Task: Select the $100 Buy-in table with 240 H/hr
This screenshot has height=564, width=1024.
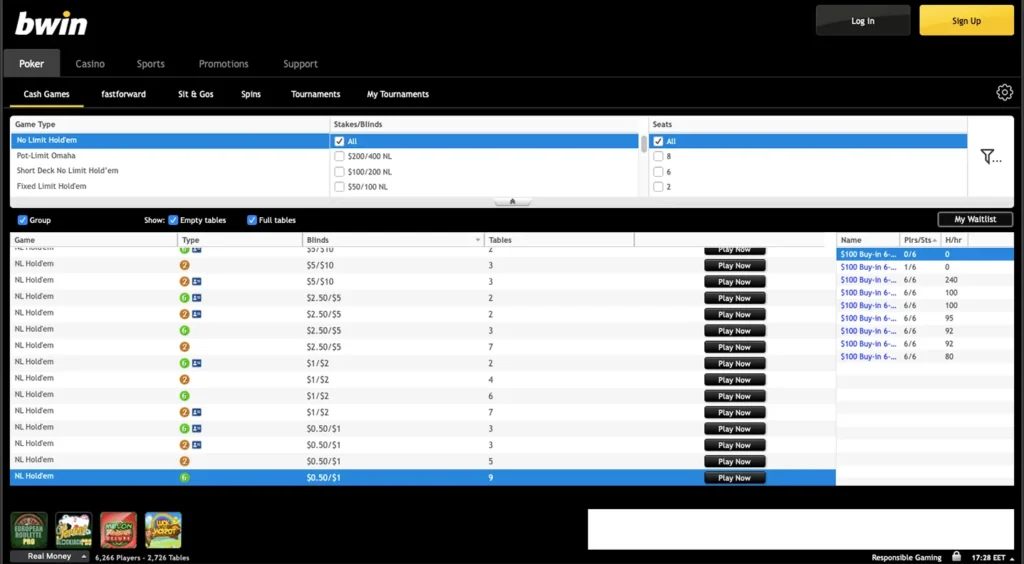Action: click(925, 280)
